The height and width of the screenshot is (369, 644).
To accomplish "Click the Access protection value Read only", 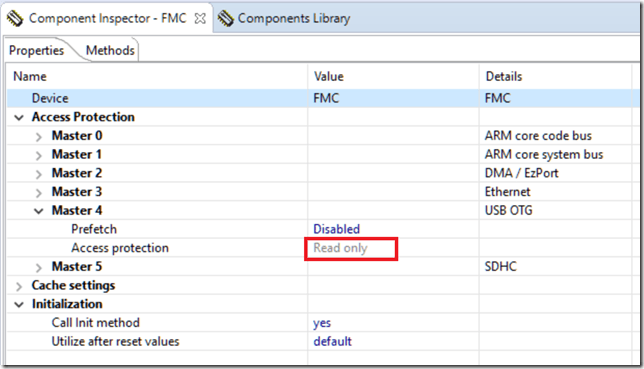I will 340,248.
